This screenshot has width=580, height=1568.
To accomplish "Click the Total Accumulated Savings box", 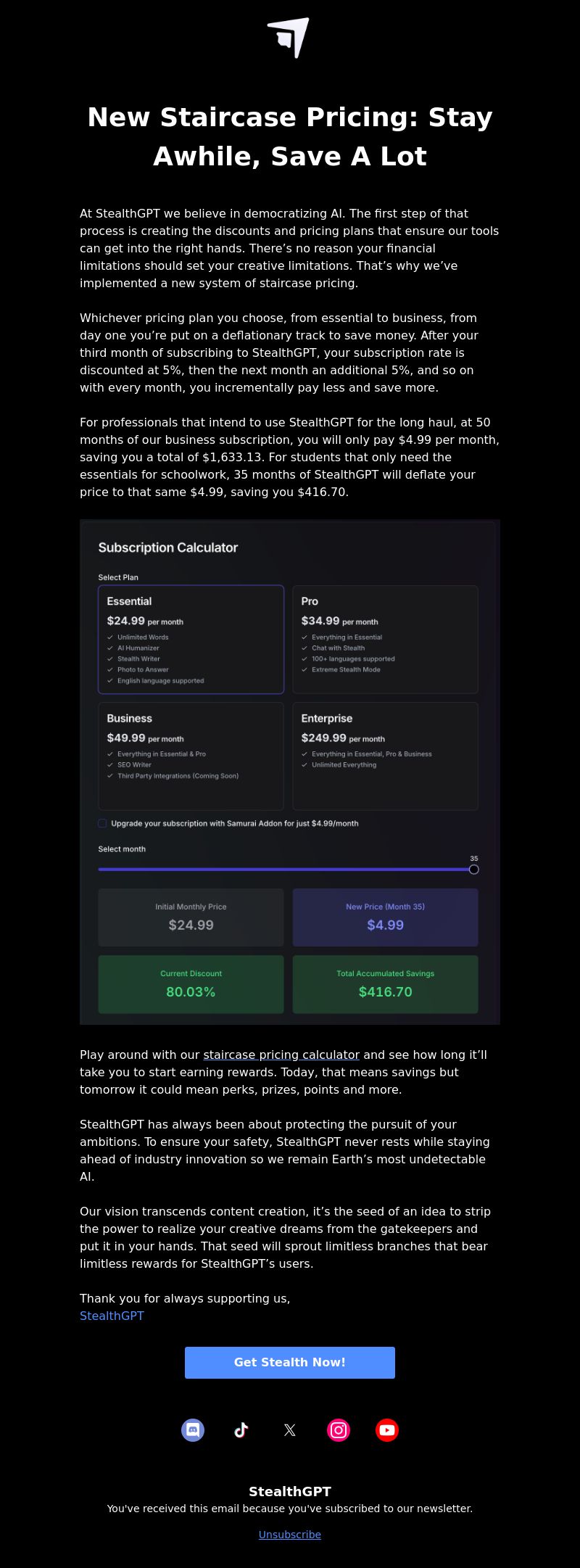I will tap(385, 984).
